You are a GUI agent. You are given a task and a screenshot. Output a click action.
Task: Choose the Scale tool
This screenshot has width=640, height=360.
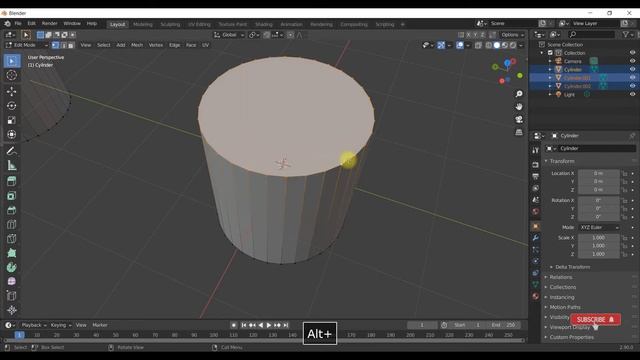[x=12, y=120]
